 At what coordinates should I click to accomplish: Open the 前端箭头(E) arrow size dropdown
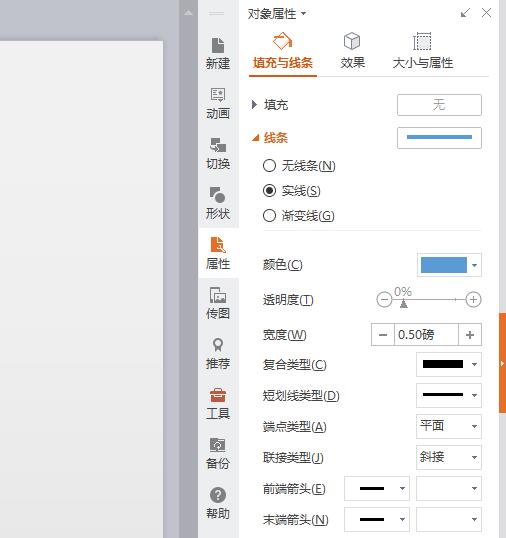click(449, 488)
